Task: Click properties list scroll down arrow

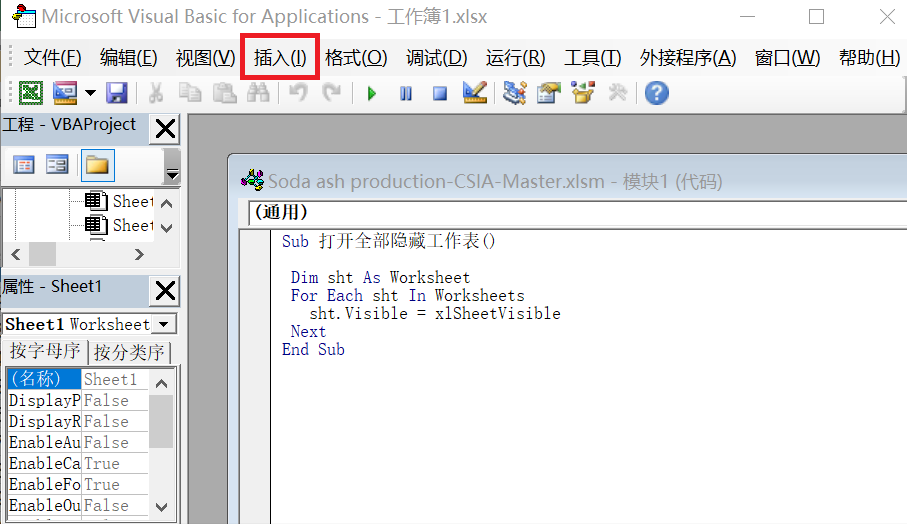Action: point(161,507)
